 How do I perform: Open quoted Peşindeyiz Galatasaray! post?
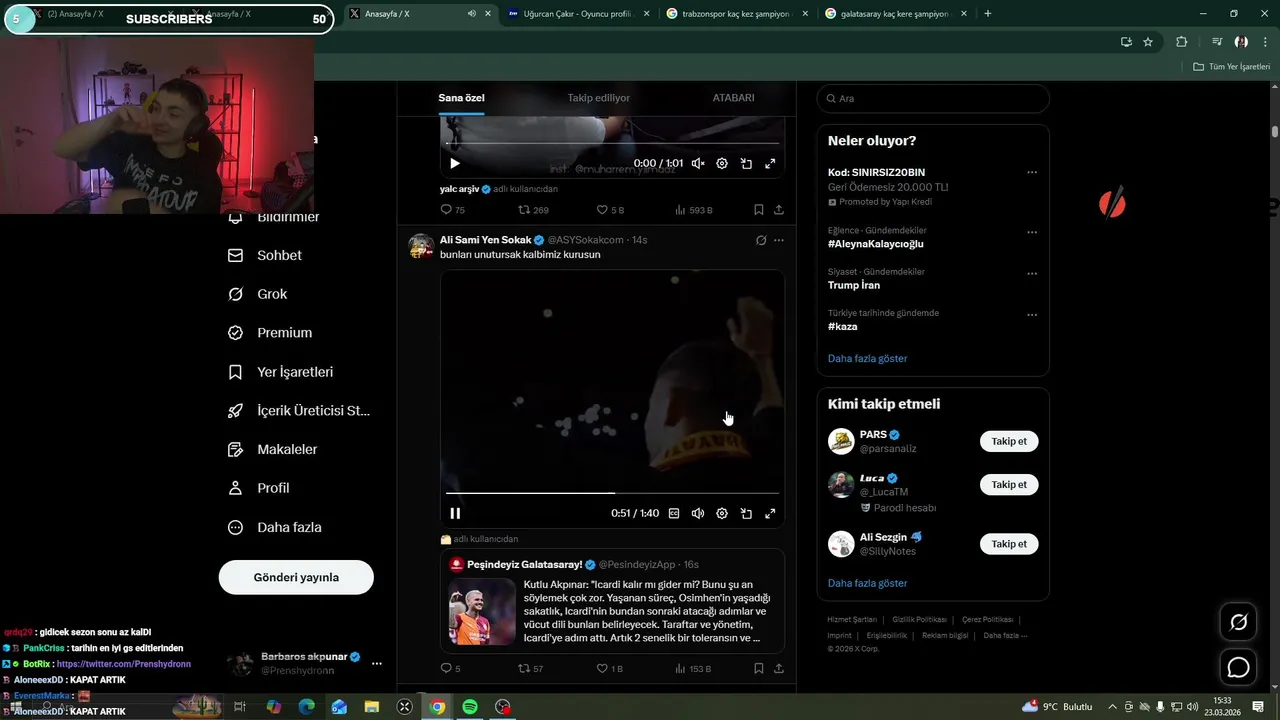(612, 600)
